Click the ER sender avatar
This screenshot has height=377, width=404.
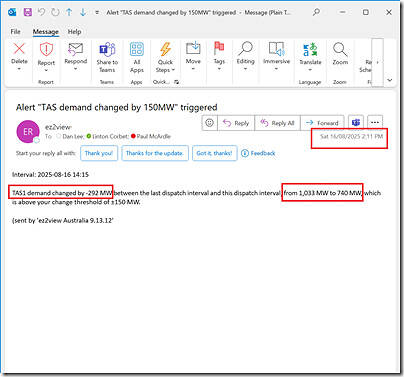pos(28,132)
